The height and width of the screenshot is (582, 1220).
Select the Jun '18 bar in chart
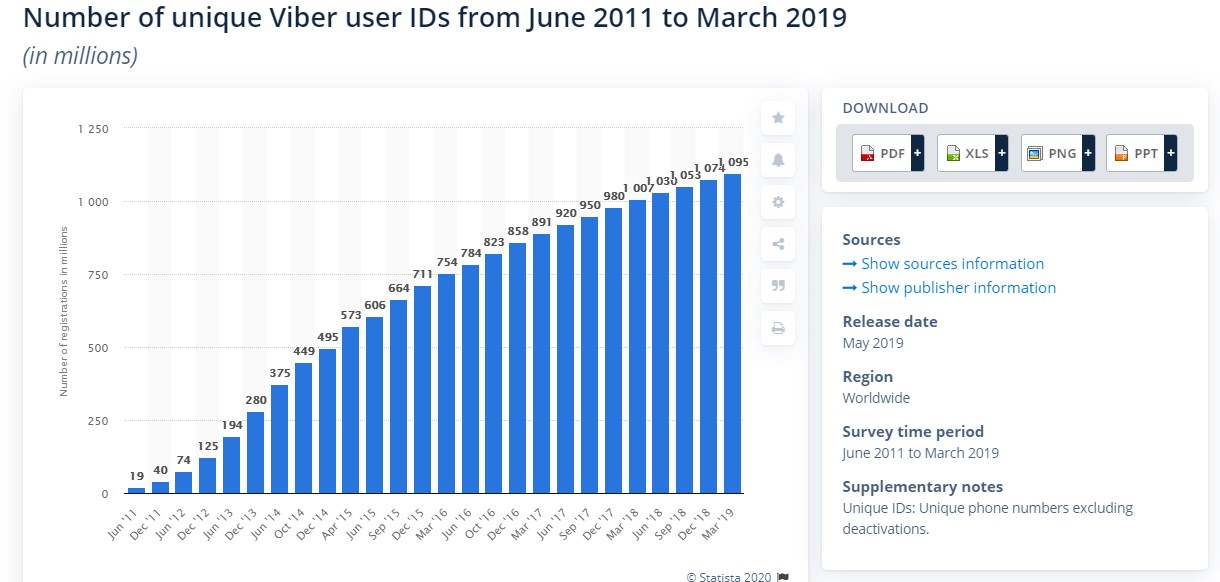coord(661,343)
